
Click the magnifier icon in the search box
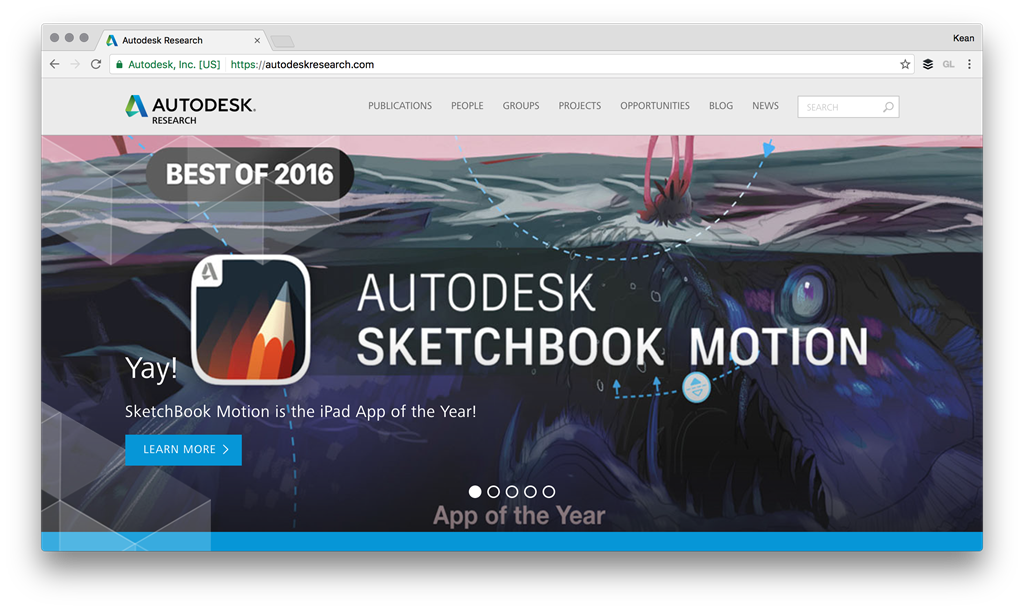coord(887,107)
